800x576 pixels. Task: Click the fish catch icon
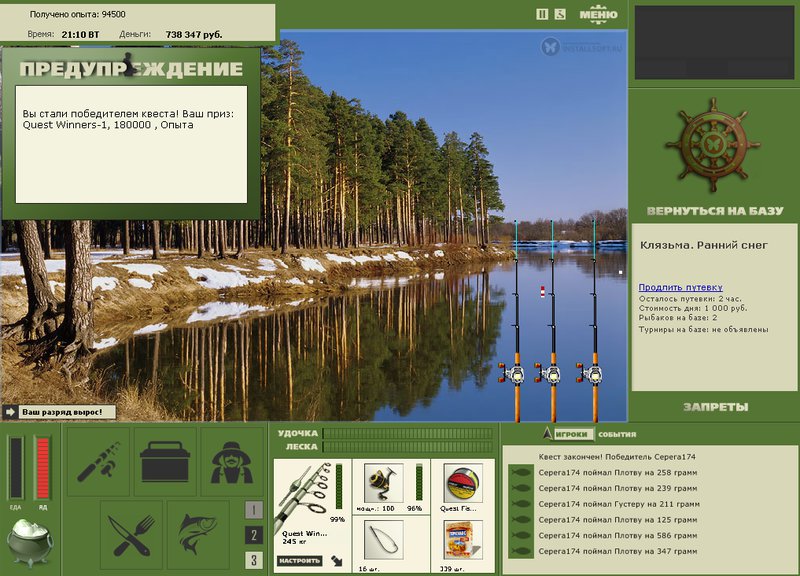pyautogui.click(x=198, y=535)
